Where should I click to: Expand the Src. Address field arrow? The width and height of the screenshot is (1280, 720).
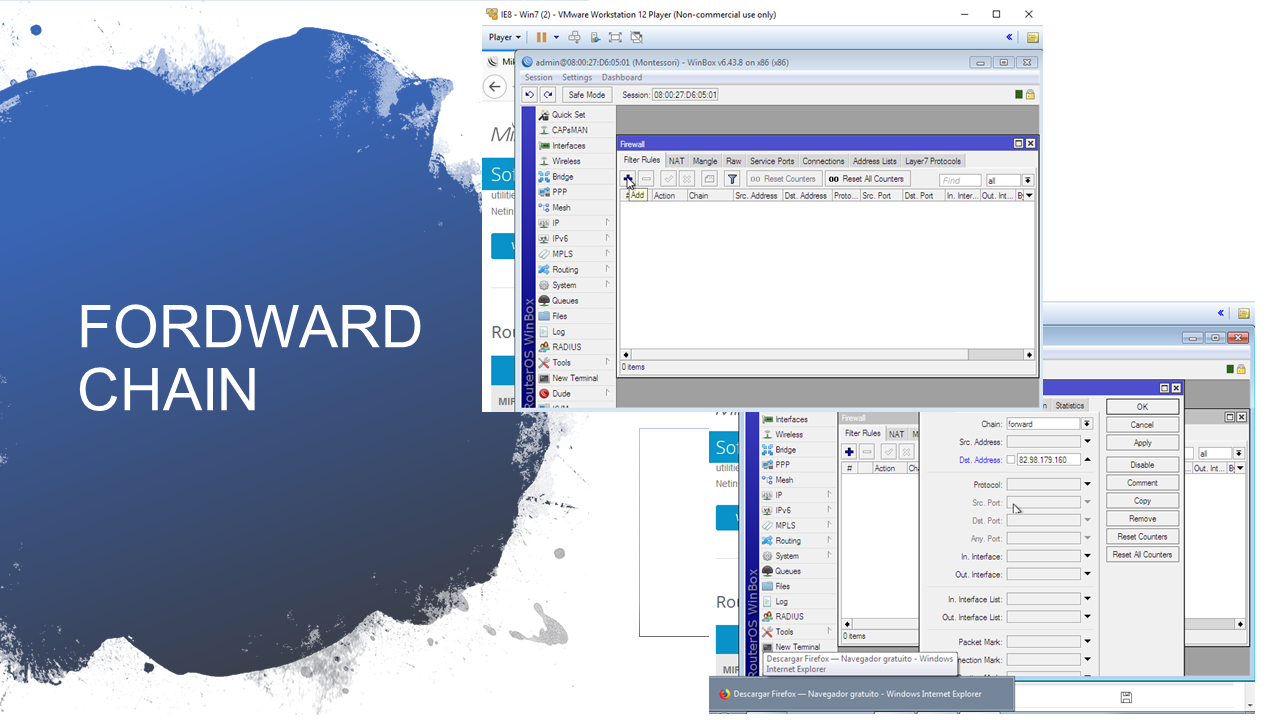[x=1087, y=442]
